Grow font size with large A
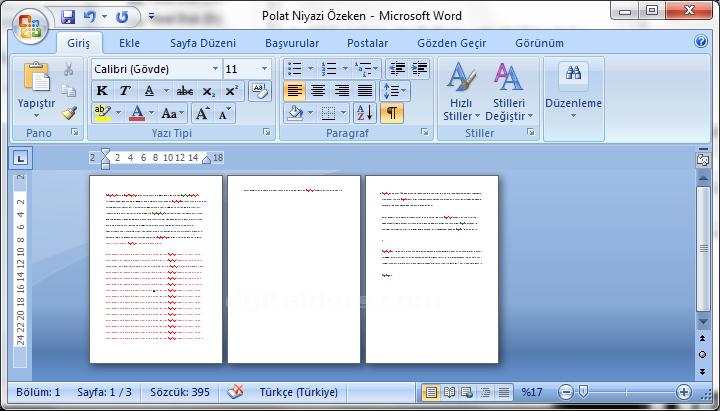 202,113
